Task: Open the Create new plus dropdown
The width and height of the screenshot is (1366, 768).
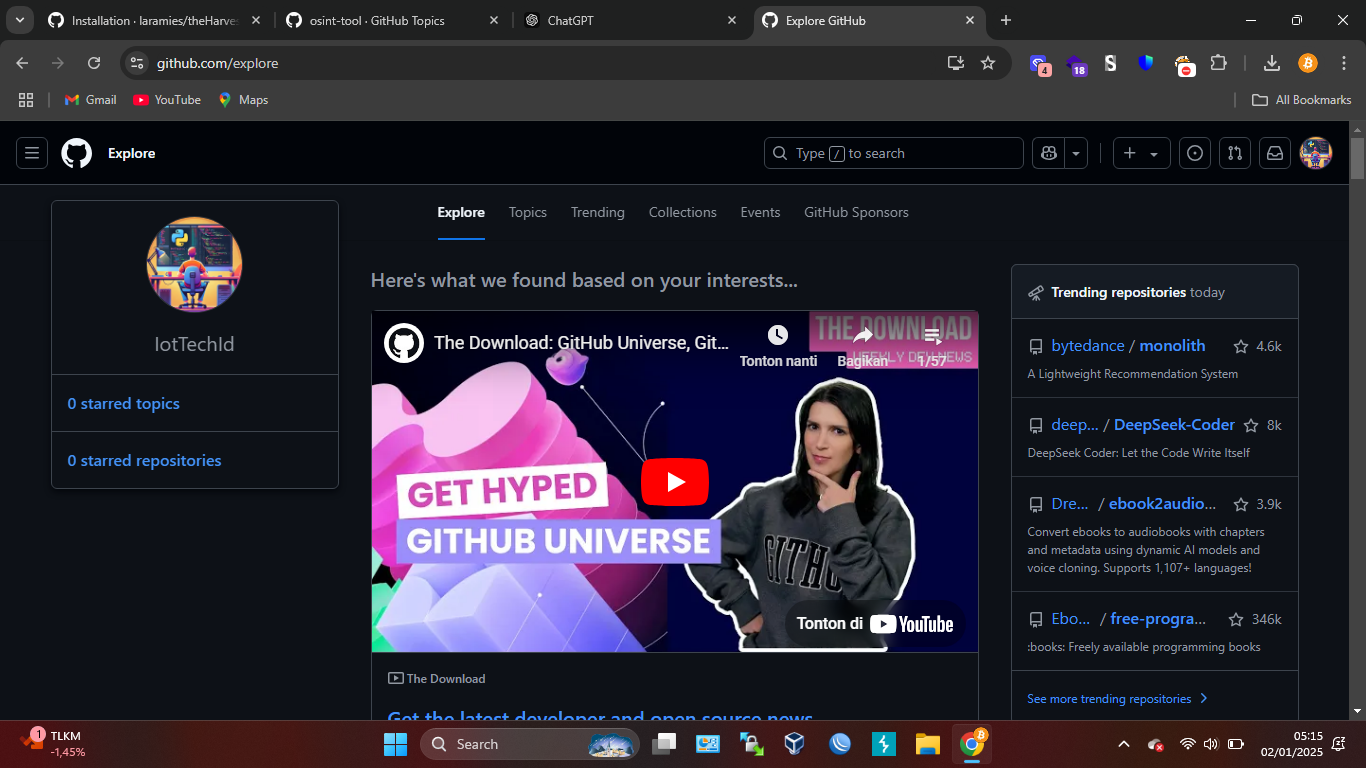Action: click(x=1141, y=153)
